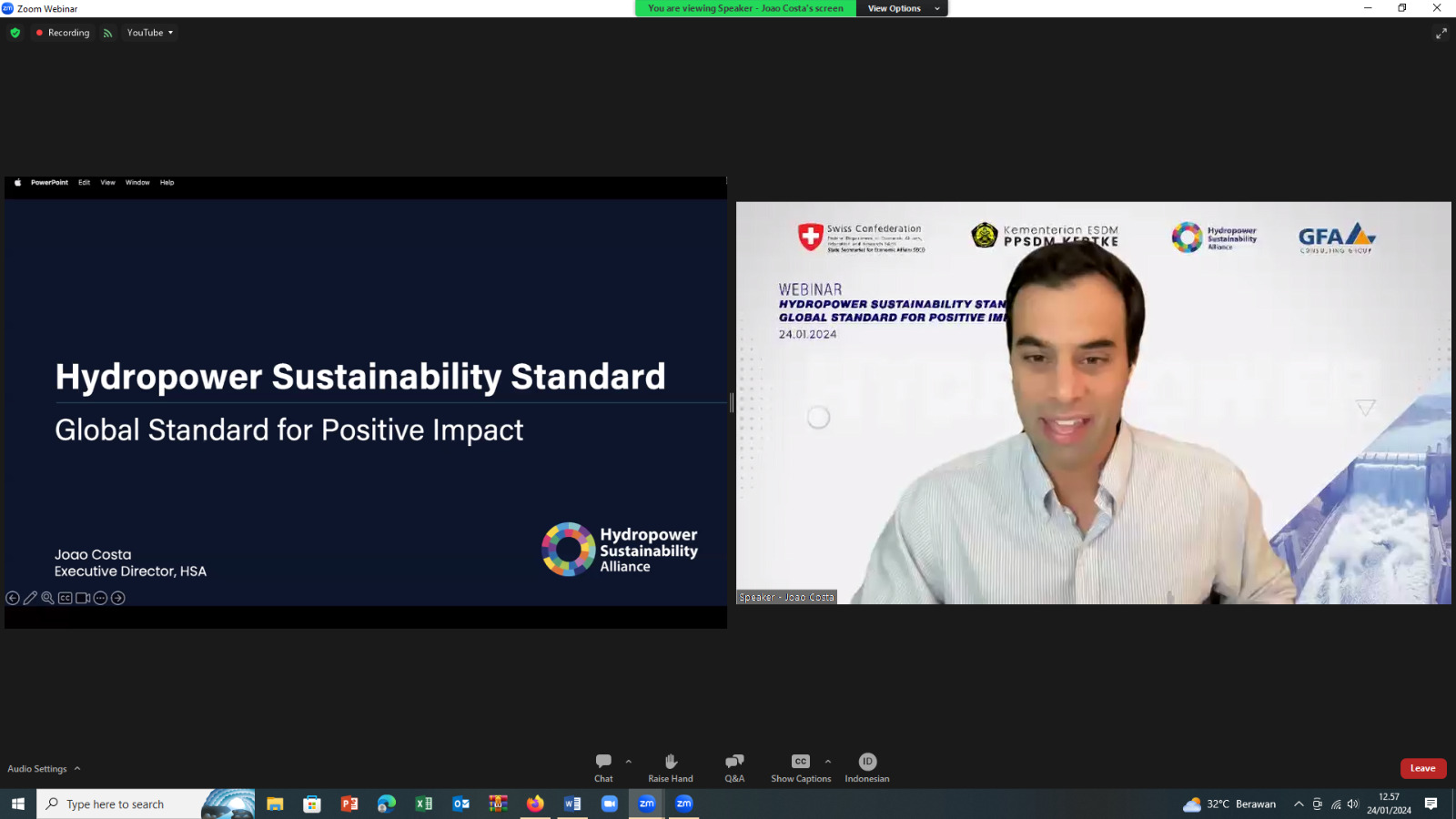
Task: Open Outlook from taskbar
Action: coord(461,804)
